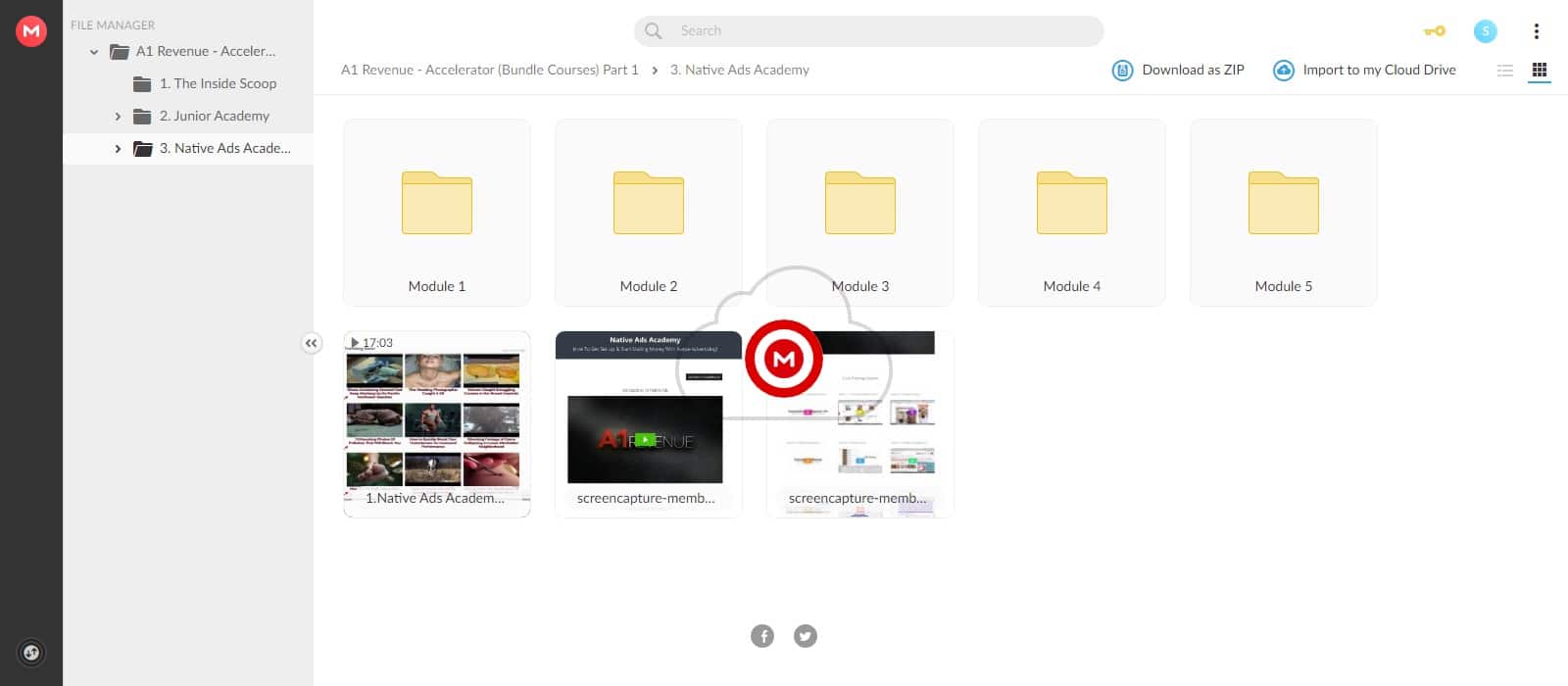Viewport: 1568px width, 686px height.
Task: Open the three-dot more options menu
Action: pos(1536,31)
